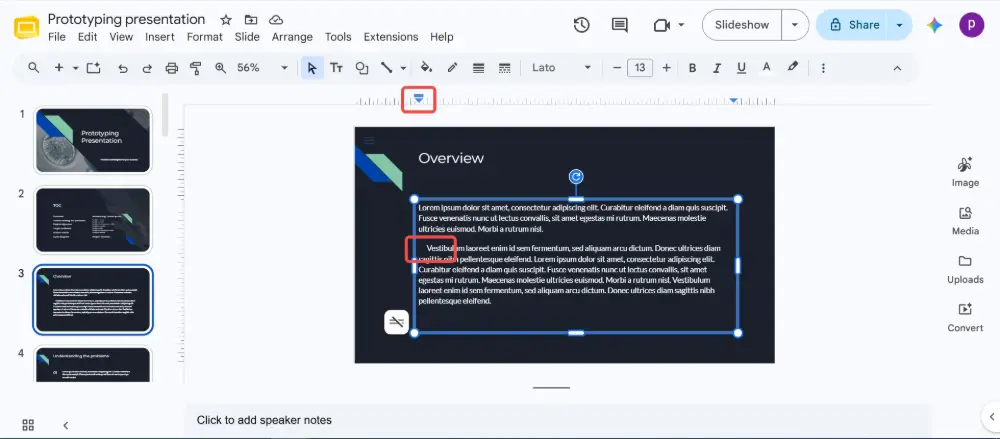Choose the Select arrow cursor tool
The height and width of the screenshot is (439, 1000).
(312, 68)
